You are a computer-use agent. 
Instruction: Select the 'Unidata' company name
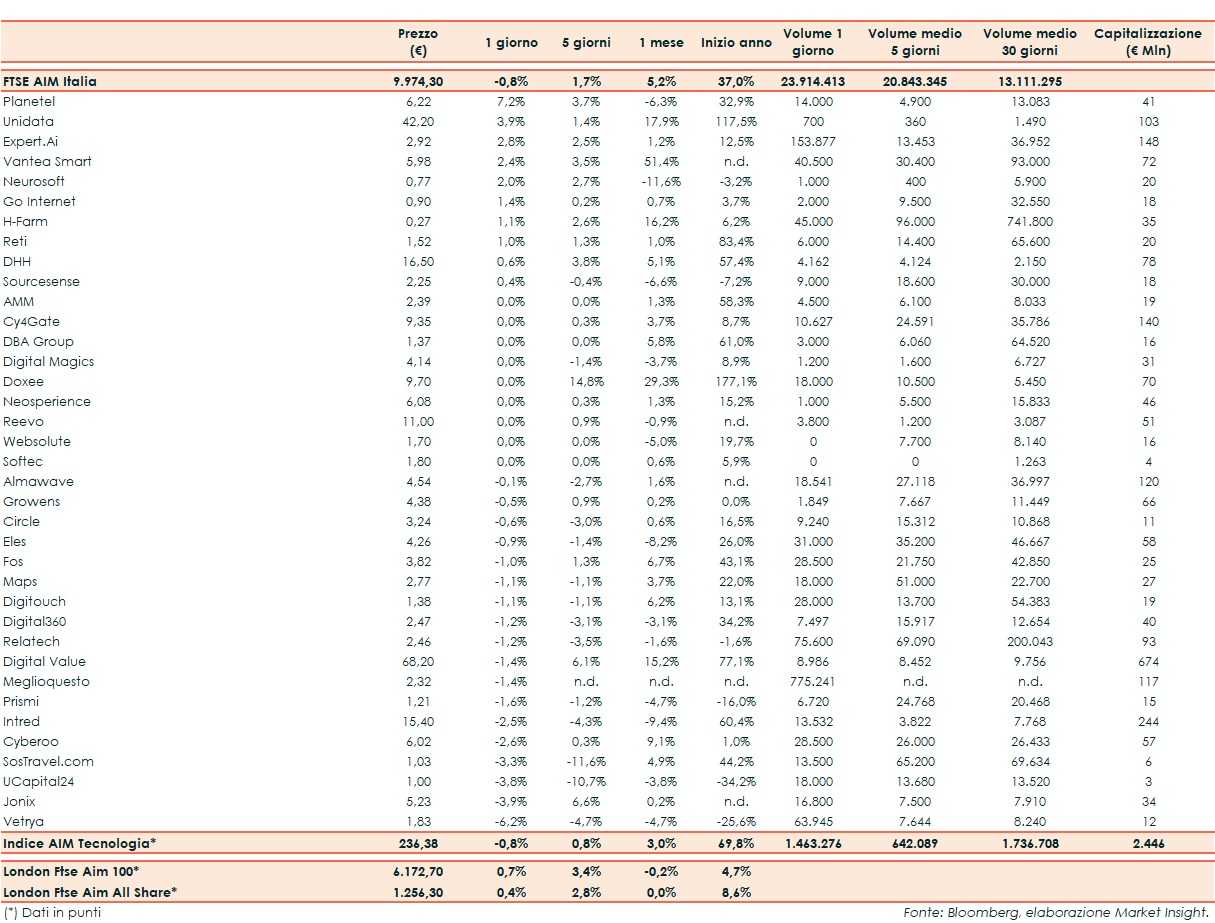click(x=28, y=121)
